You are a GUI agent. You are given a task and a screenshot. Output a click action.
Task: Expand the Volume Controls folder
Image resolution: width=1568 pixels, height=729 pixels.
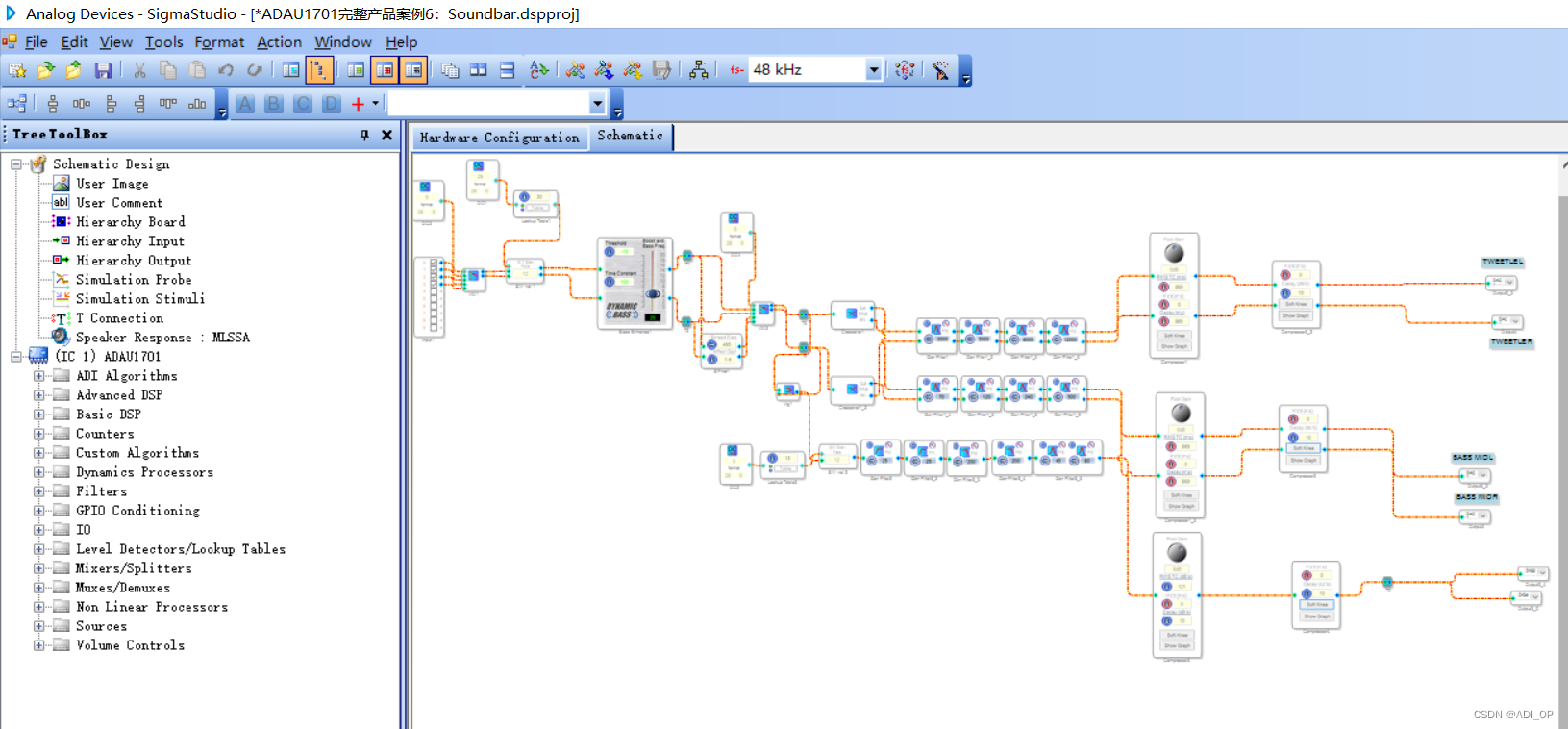[x=39, y=645]
